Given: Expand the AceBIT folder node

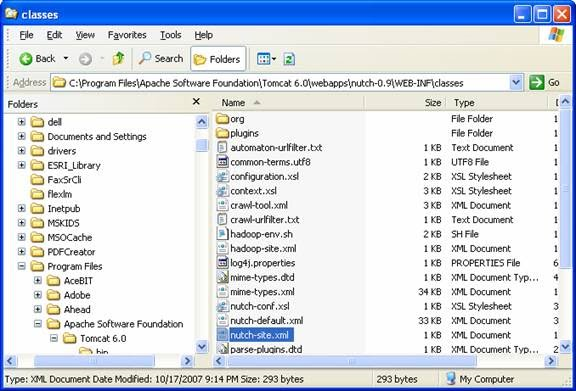Looking at the screenshot, I should pyautogui.click(x=38, y=280).
